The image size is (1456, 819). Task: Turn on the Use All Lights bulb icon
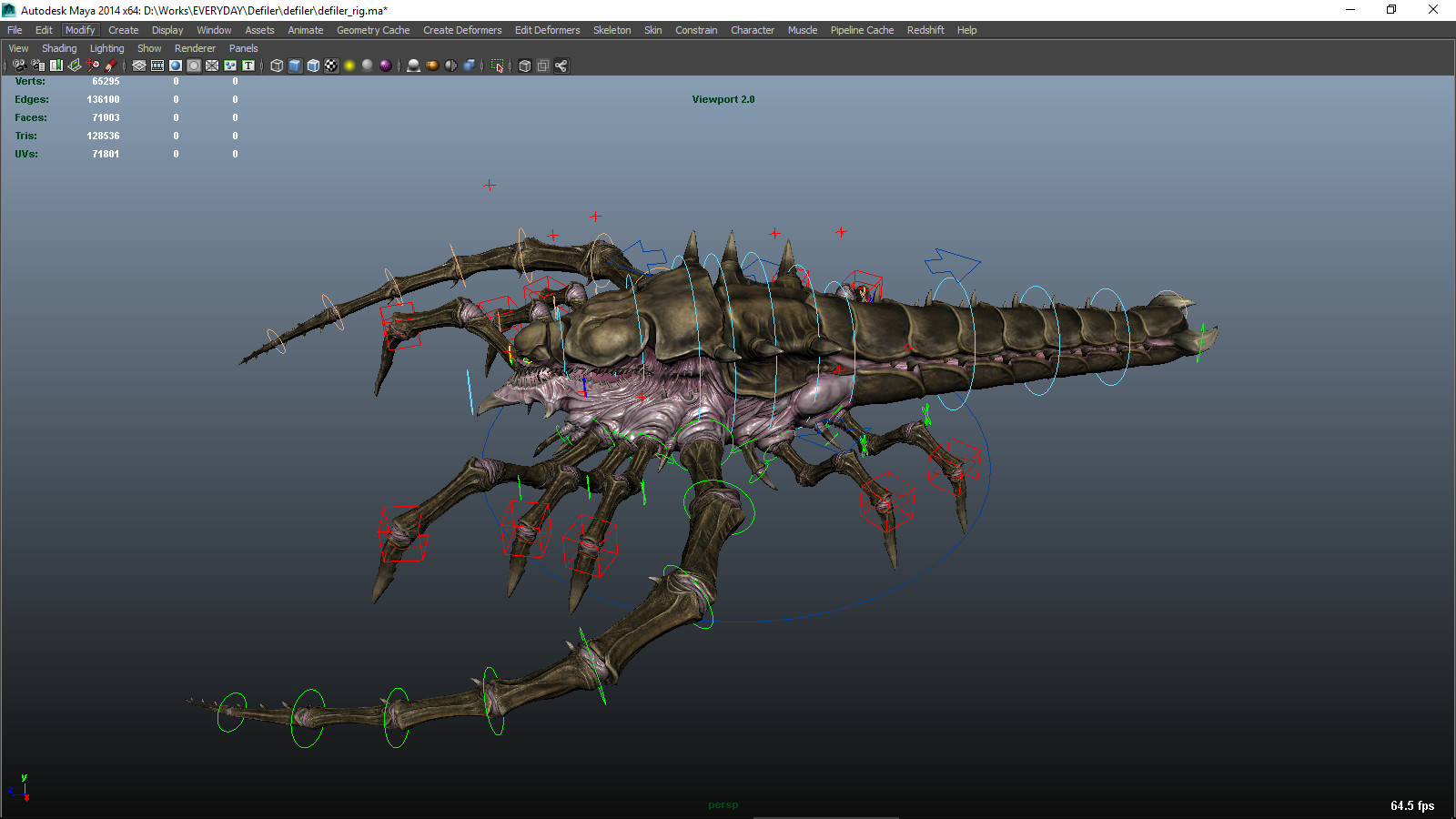pos(349,66)
